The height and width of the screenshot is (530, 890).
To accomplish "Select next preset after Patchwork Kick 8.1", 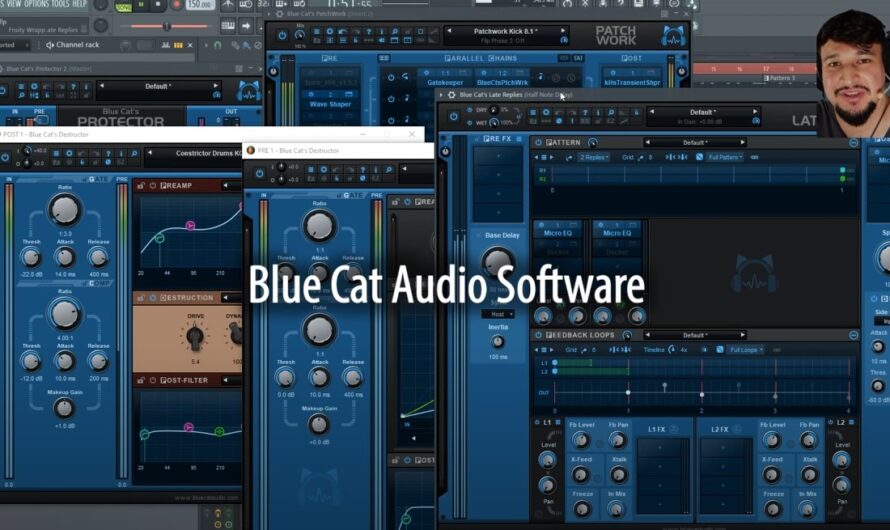I will pos(563,31).
